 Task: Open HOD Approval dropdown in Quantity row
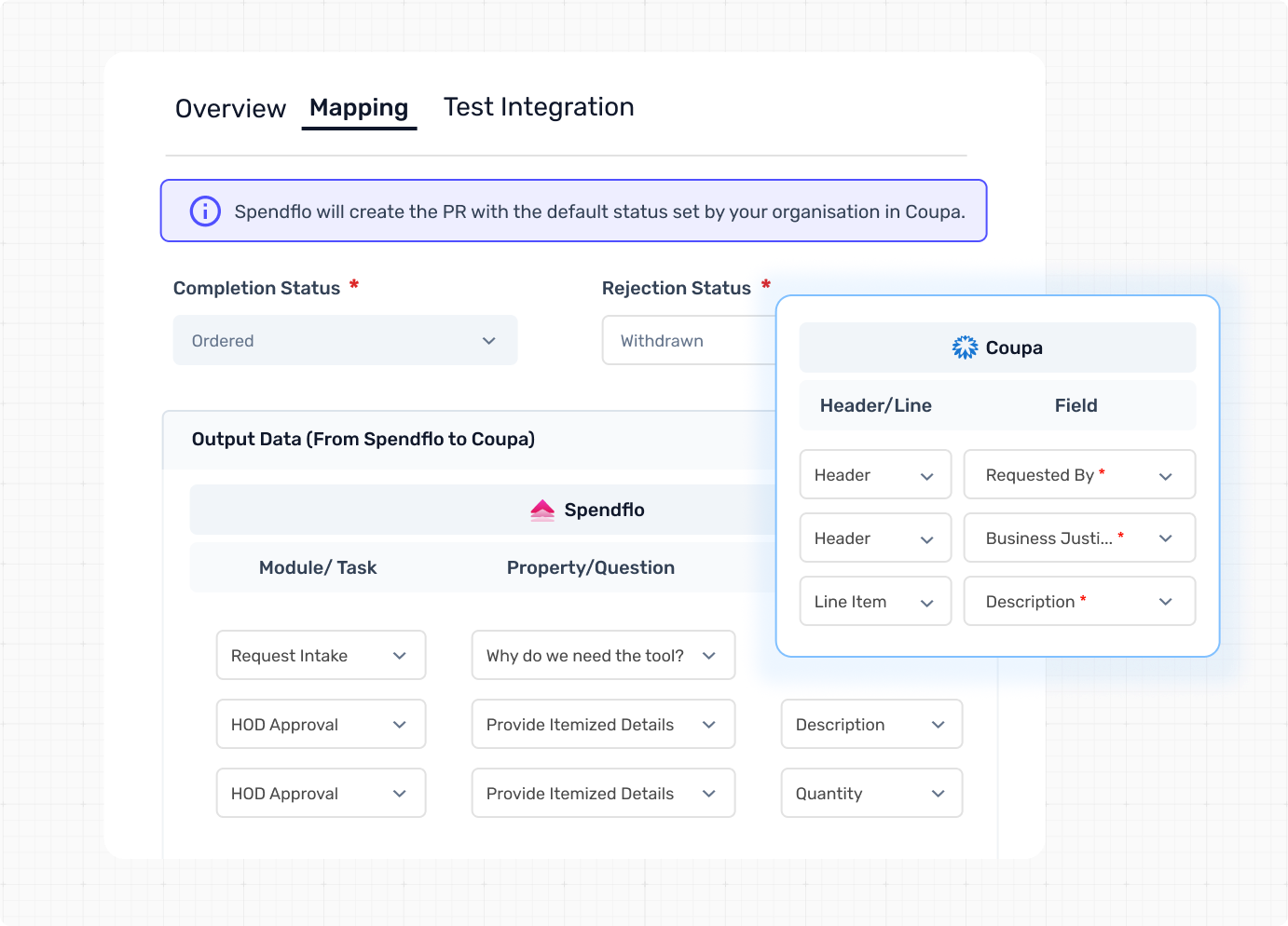click(x=321, y=793)
